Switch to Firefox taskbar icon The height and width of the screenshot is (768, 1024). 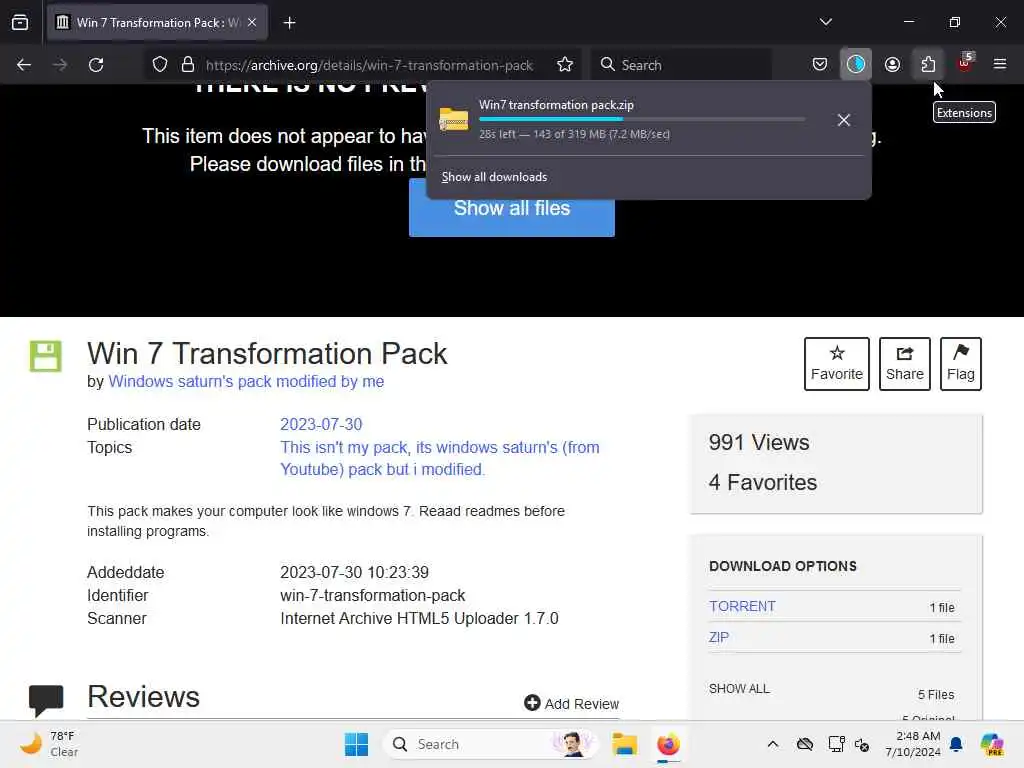(668, 744)
